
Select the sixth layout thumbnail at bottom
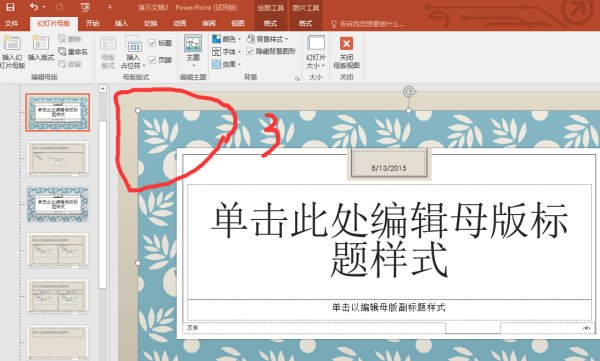click(58, 343)
